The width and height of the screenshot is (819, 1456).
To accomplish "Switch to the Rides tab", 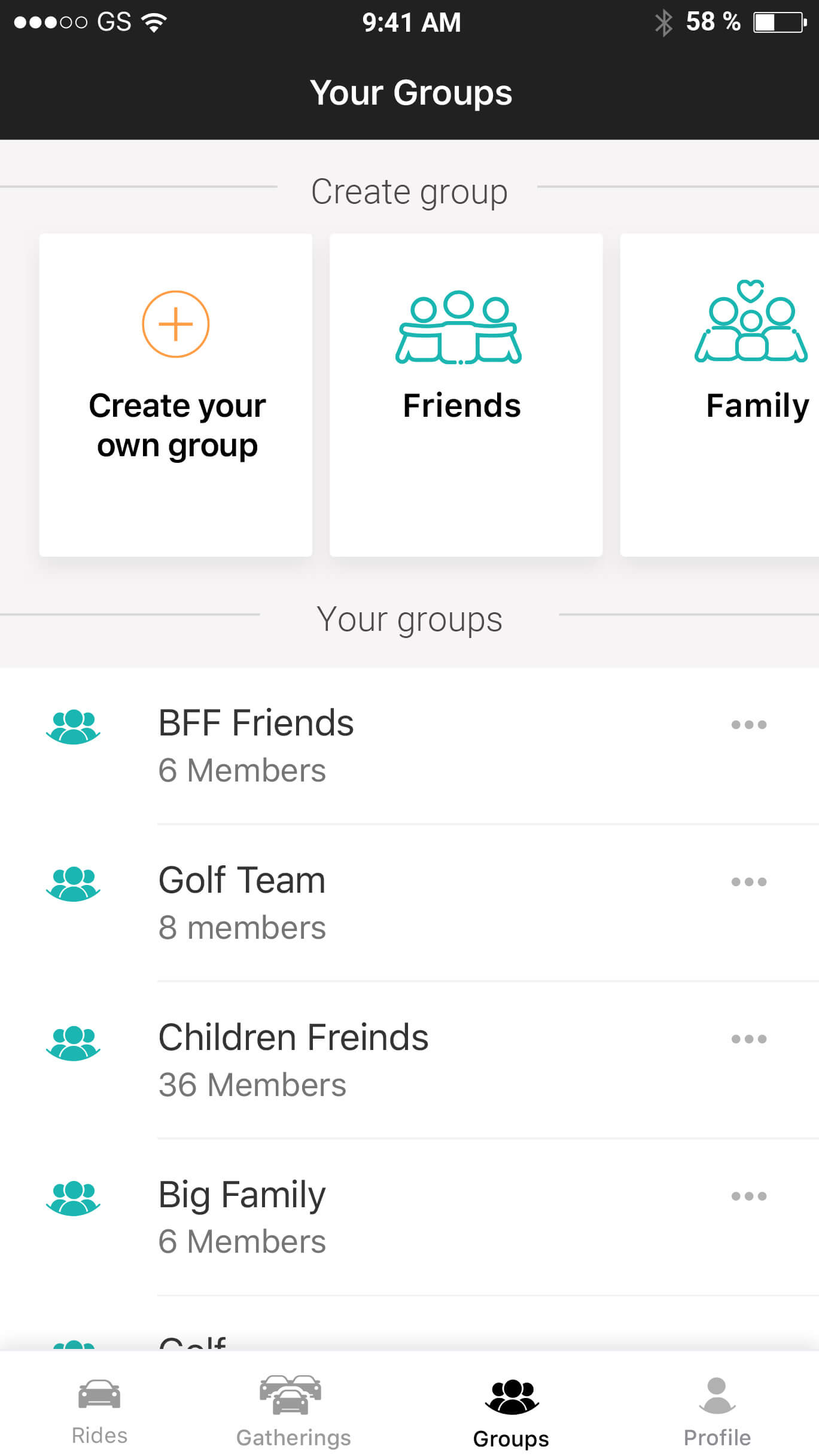I will [99, 1409].
